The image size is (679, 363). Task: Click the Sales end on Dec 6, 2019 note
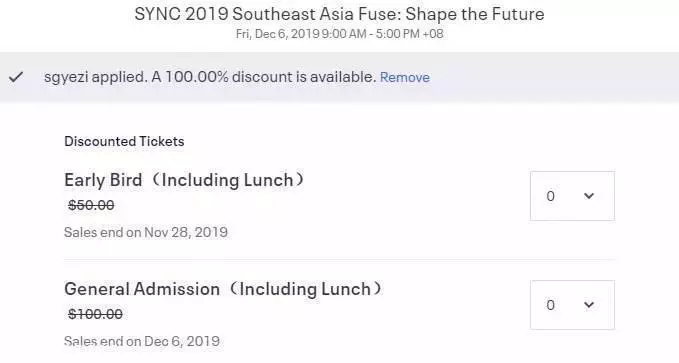pyautogui.click(x=142, y=341)
